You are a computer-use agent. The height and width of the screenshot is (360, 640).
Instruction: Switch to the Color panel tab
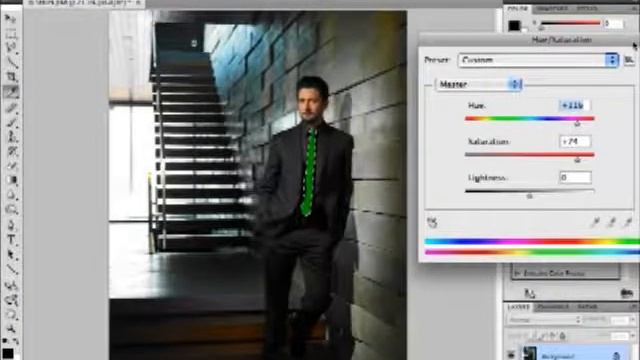click(x=518, y=9)
